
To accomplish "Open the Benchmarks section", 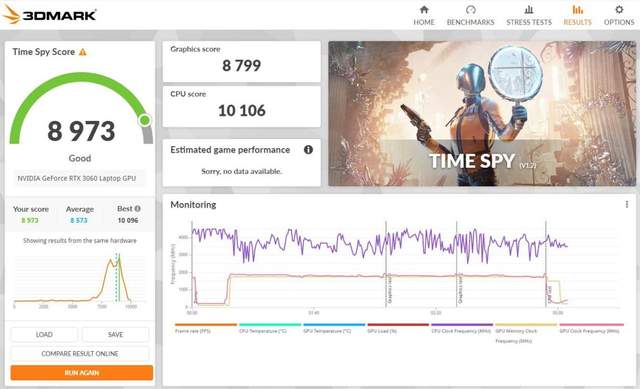I will pyautogui.click(x=470, y=16).
